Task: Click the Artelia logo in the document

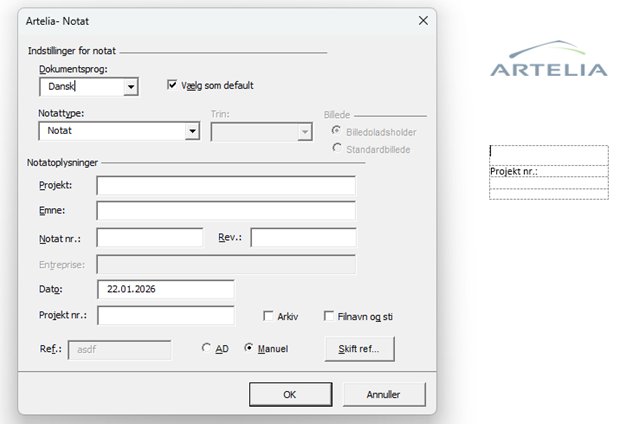Action: [549, 59]
